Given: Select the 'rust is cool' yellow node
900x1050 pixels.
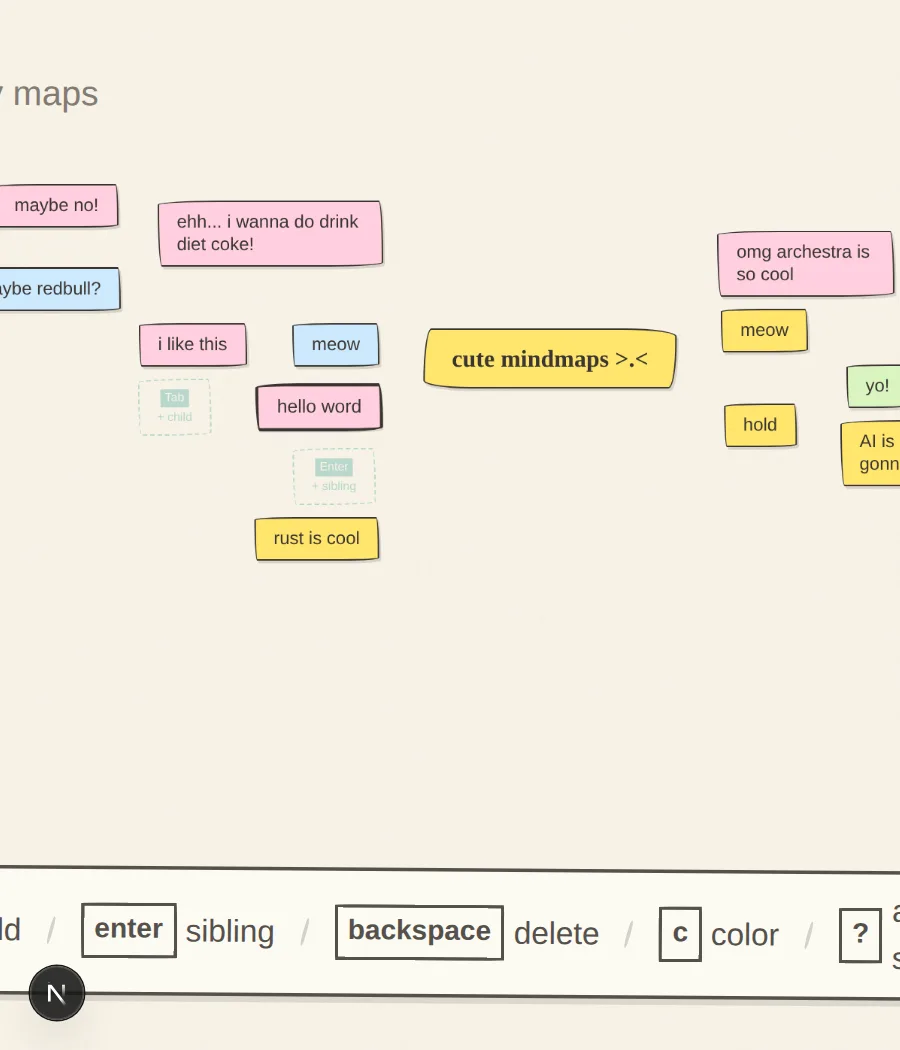Looking at the screenshot, I should pyautogui.click(x=317, y=538).
